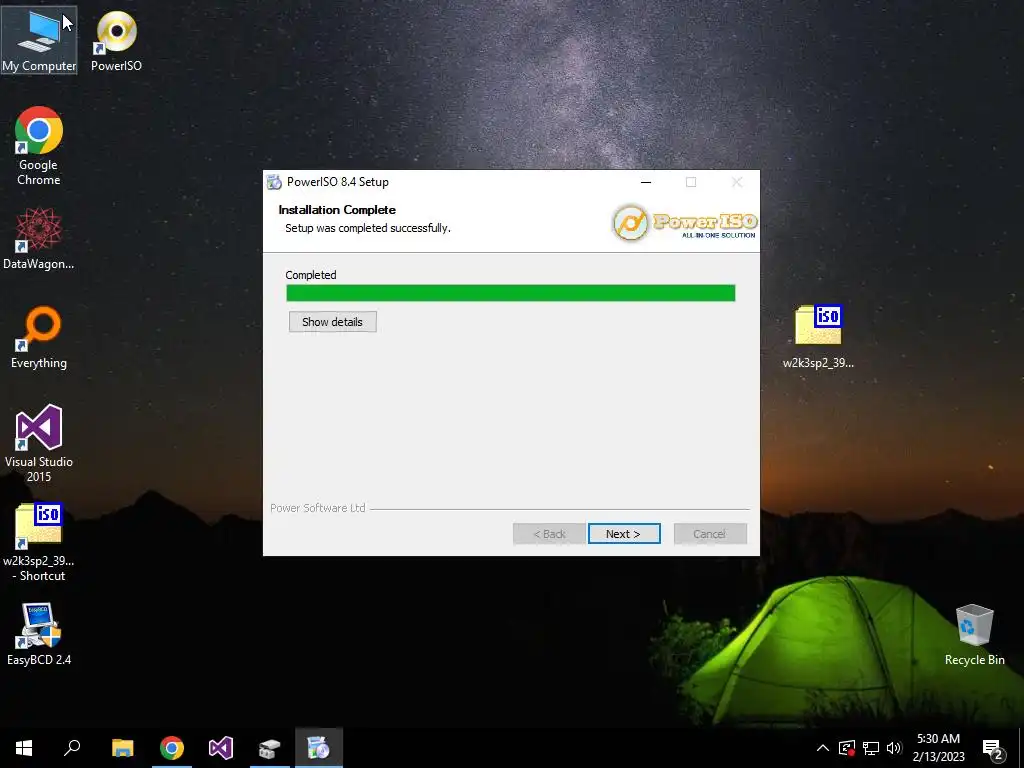Click the PowerISO Setup title bar icon

275,182
